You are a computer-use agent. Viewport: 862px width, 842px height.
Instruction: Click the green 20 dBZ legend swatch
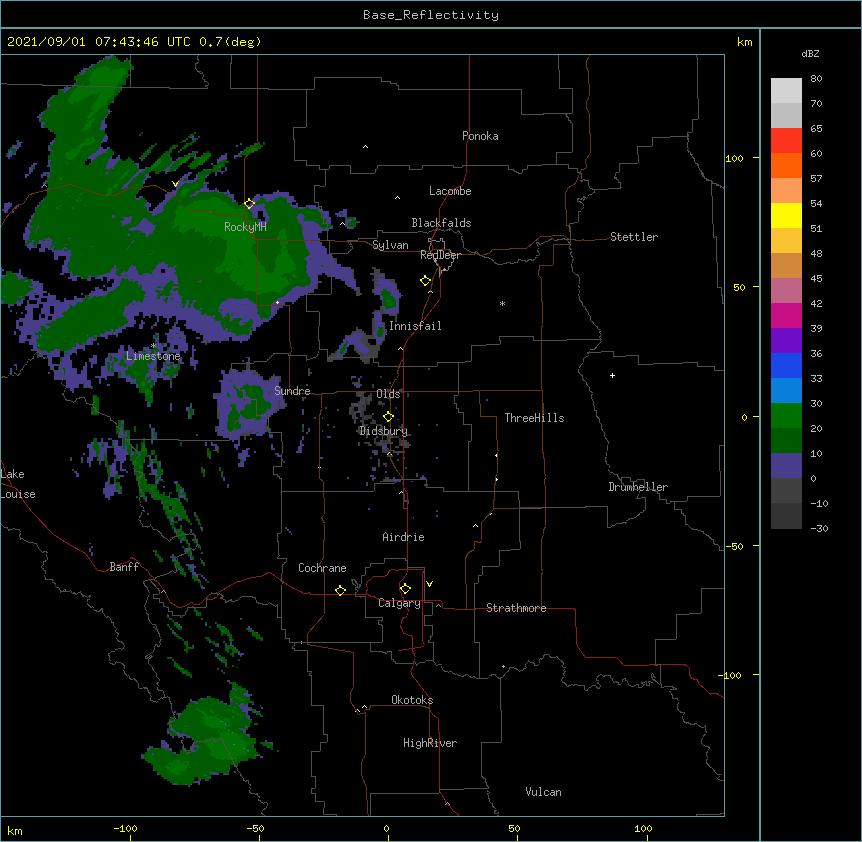786,416
